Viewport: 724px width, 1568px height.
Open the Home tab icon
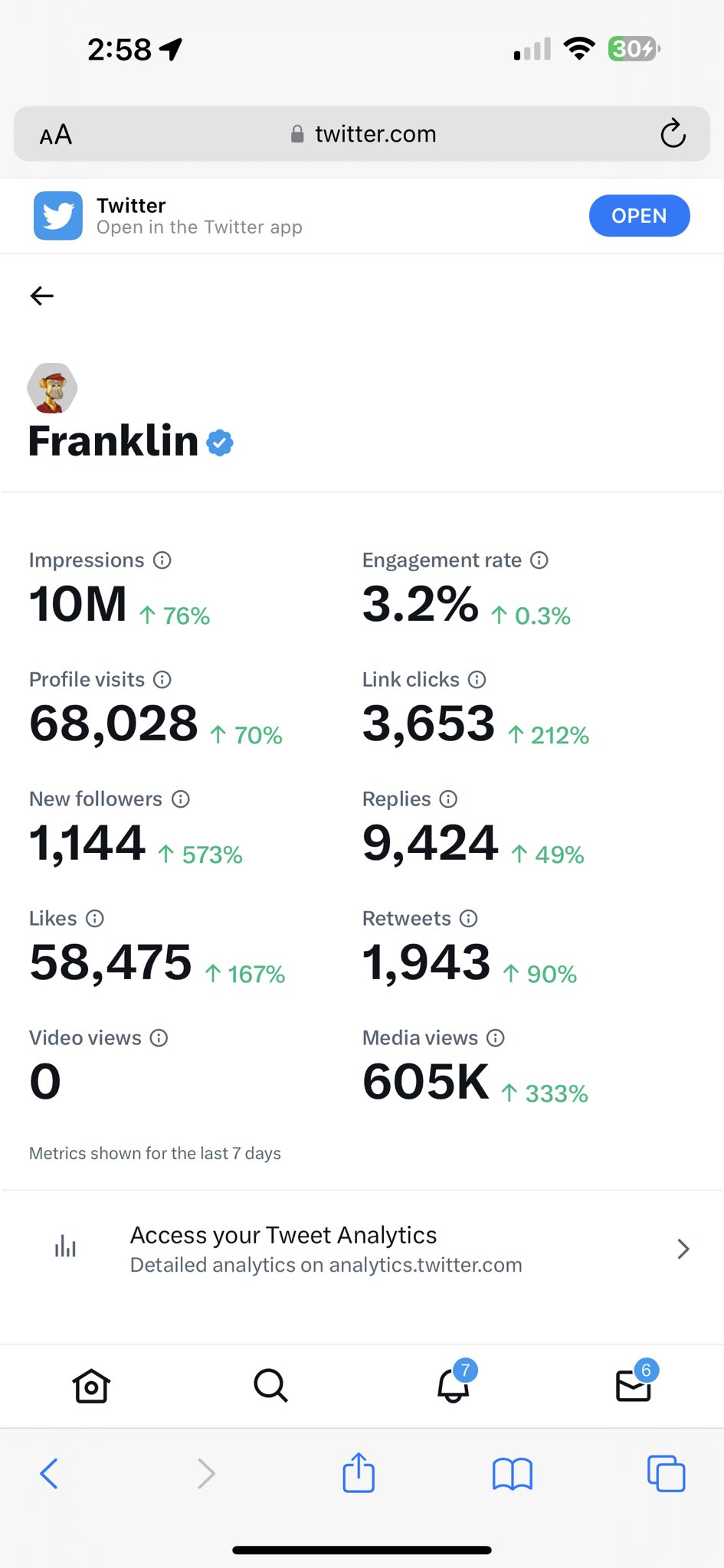[x=91, y=1386]
